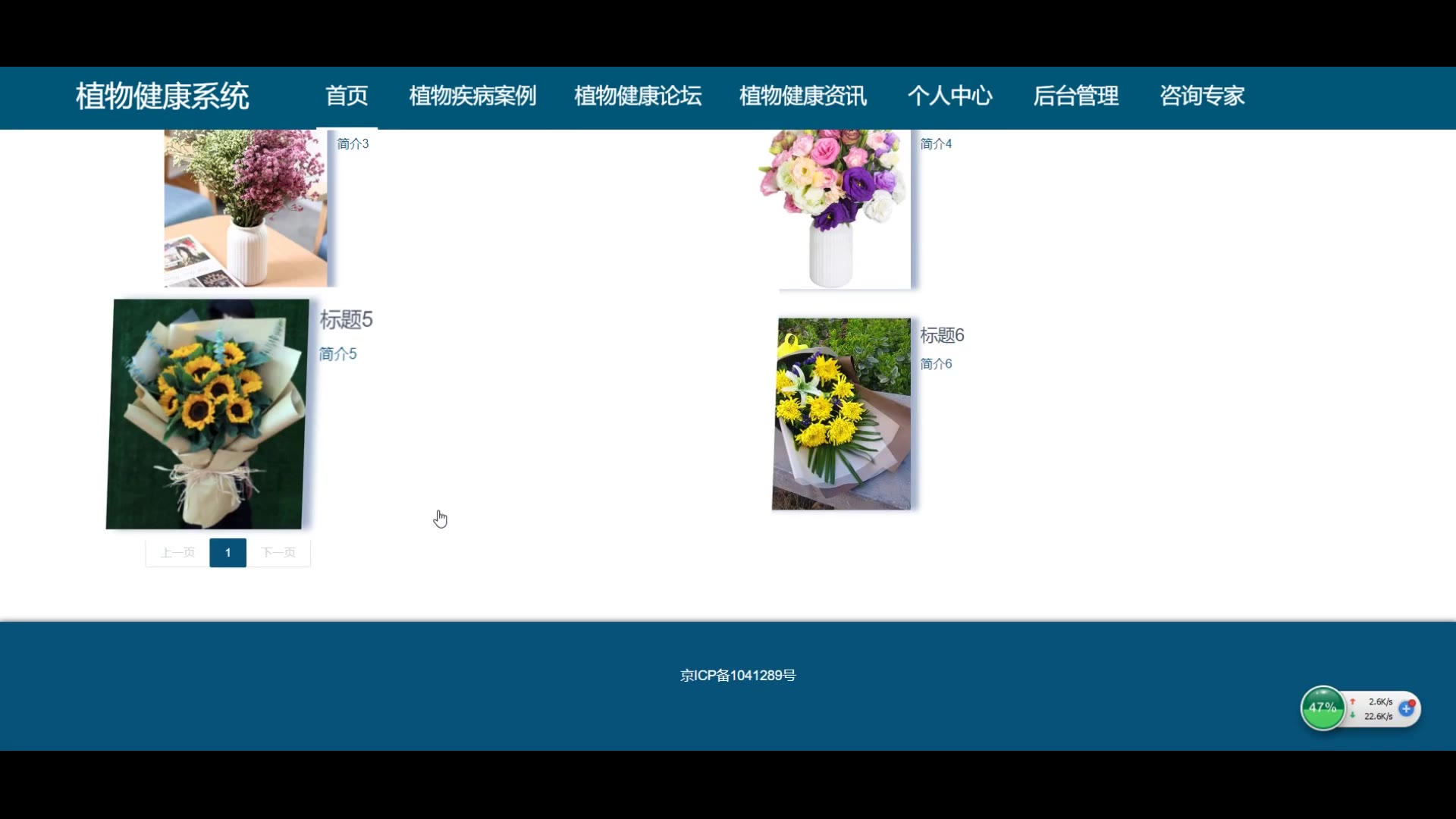Open the mixed rose bouquet thumbnail for 简介4
Screen dimensions: 1456x819
834,209
